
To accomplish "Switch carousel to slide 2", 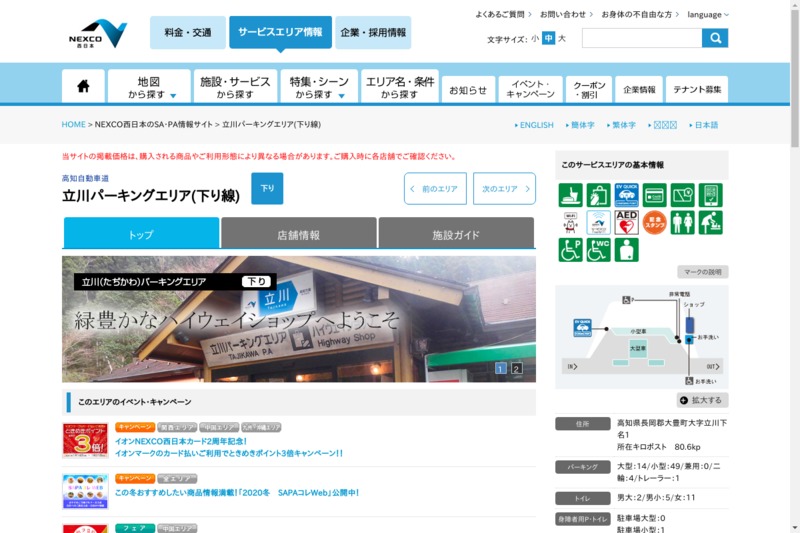I will pyautogui.click(x=517, y=369).
